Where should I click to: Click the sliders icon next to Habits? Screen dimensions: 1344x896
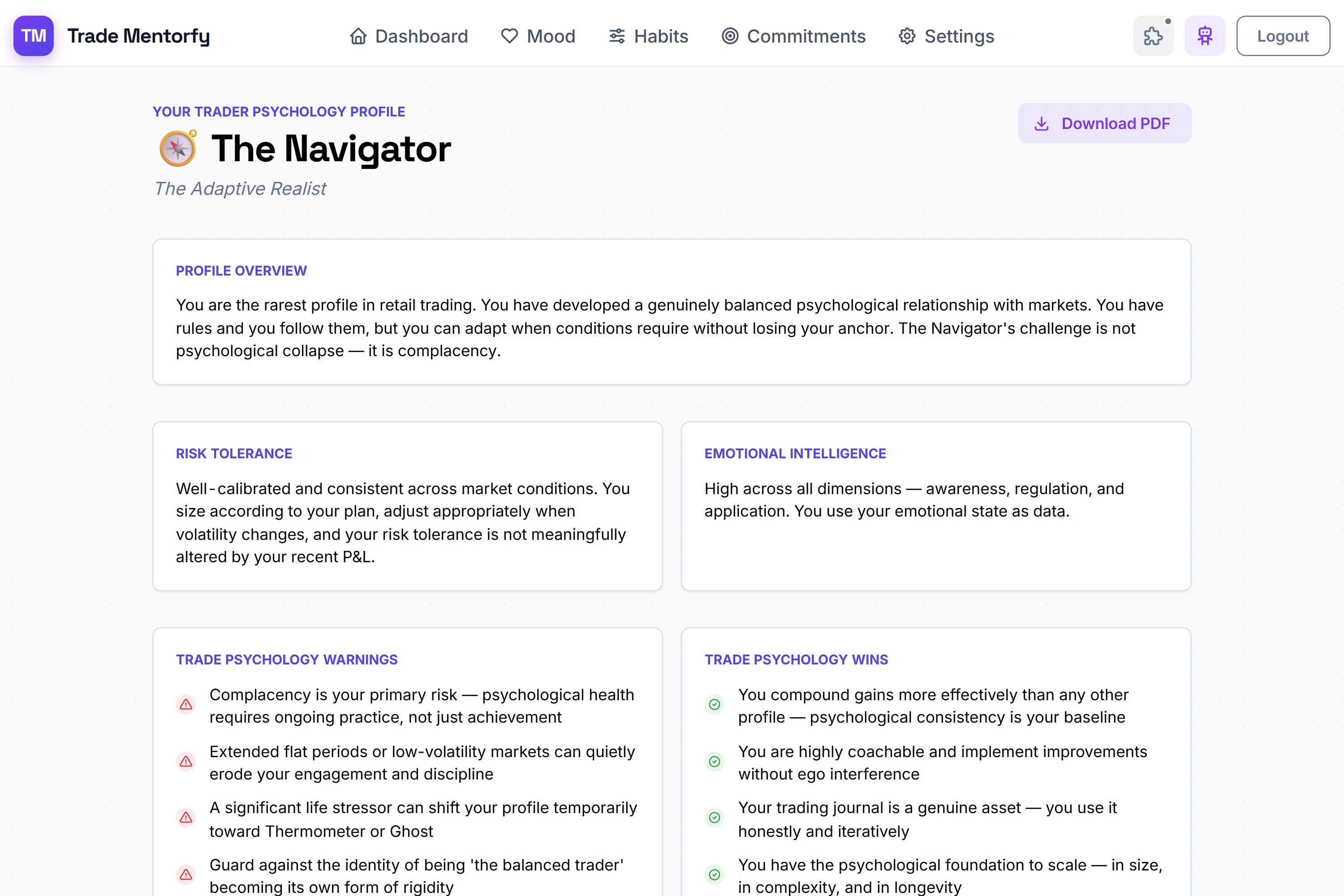point(616,36)
